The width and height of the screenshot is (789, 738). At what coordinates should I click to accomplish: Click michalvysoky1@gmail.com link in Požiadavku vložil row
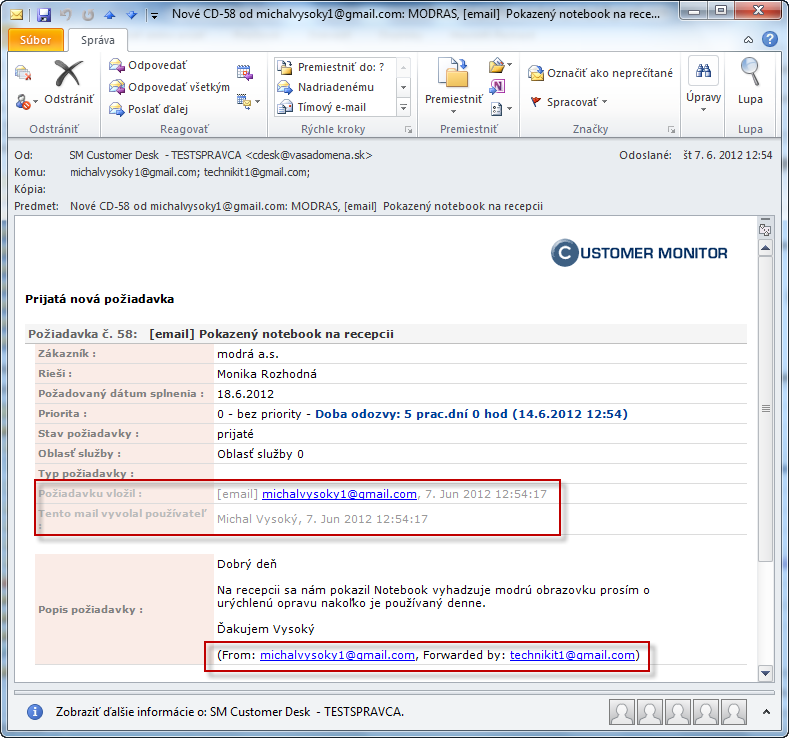coord(339,494)
